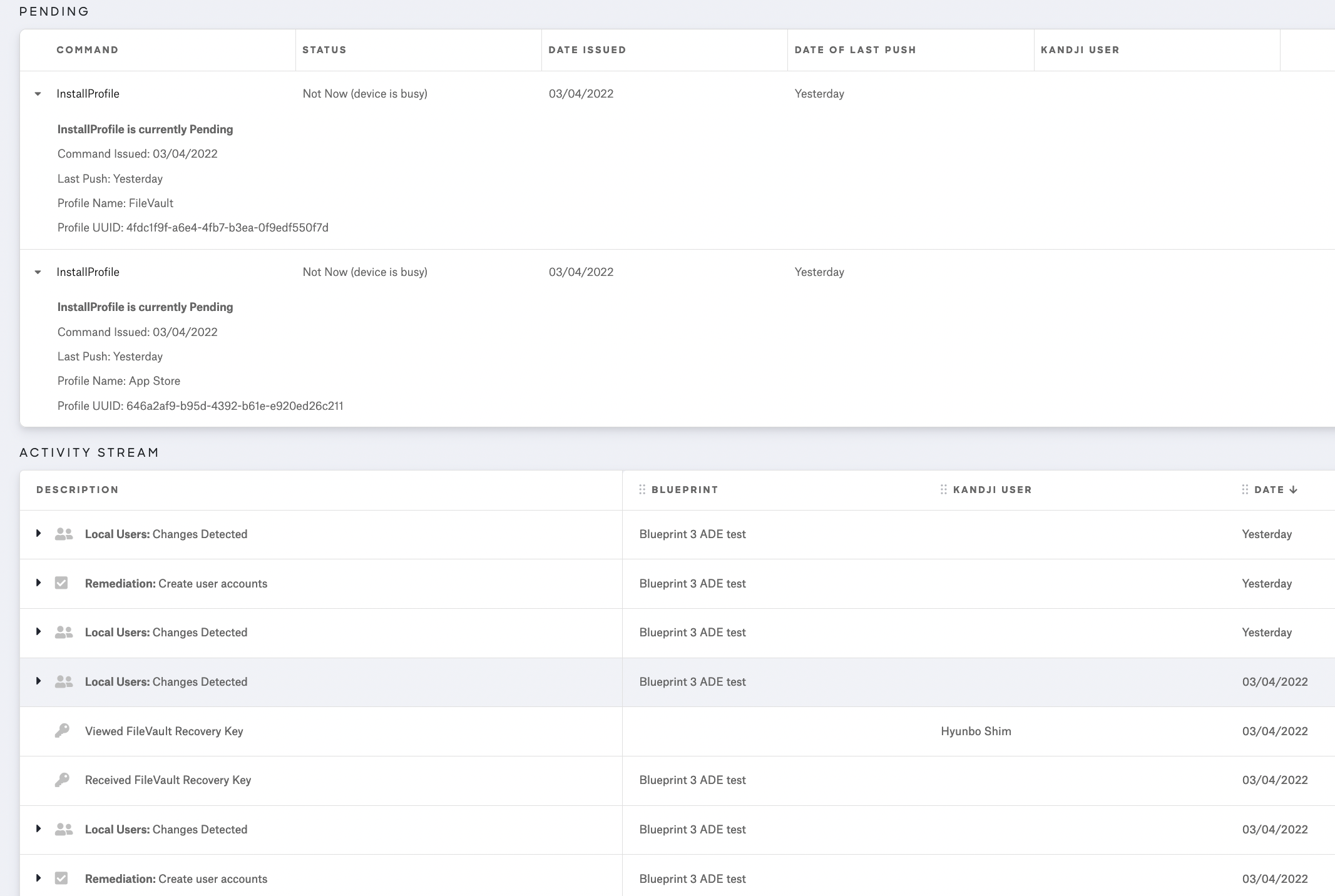The width and height of the screenshot is (1335, 896).
Task: Click the drag handle next to the DATE column
Action: (x=1245, y=490)
